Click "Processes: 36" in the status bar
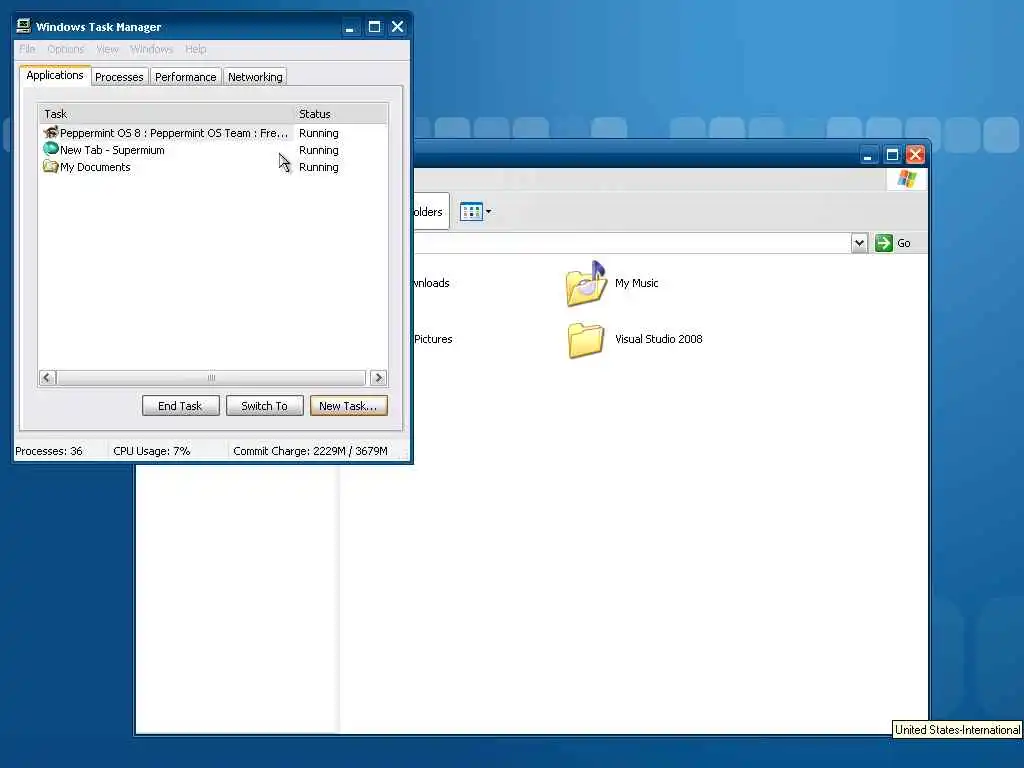The height and width of the screenshot is (768, 1024). click(x=49, y=451)
